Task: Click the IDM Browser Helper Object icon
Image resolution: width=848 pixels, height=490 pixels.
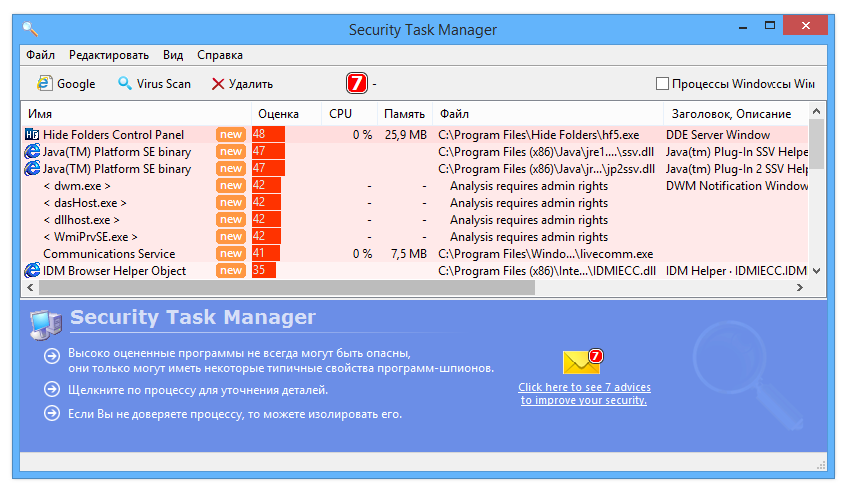Action: tap(32, 270)
